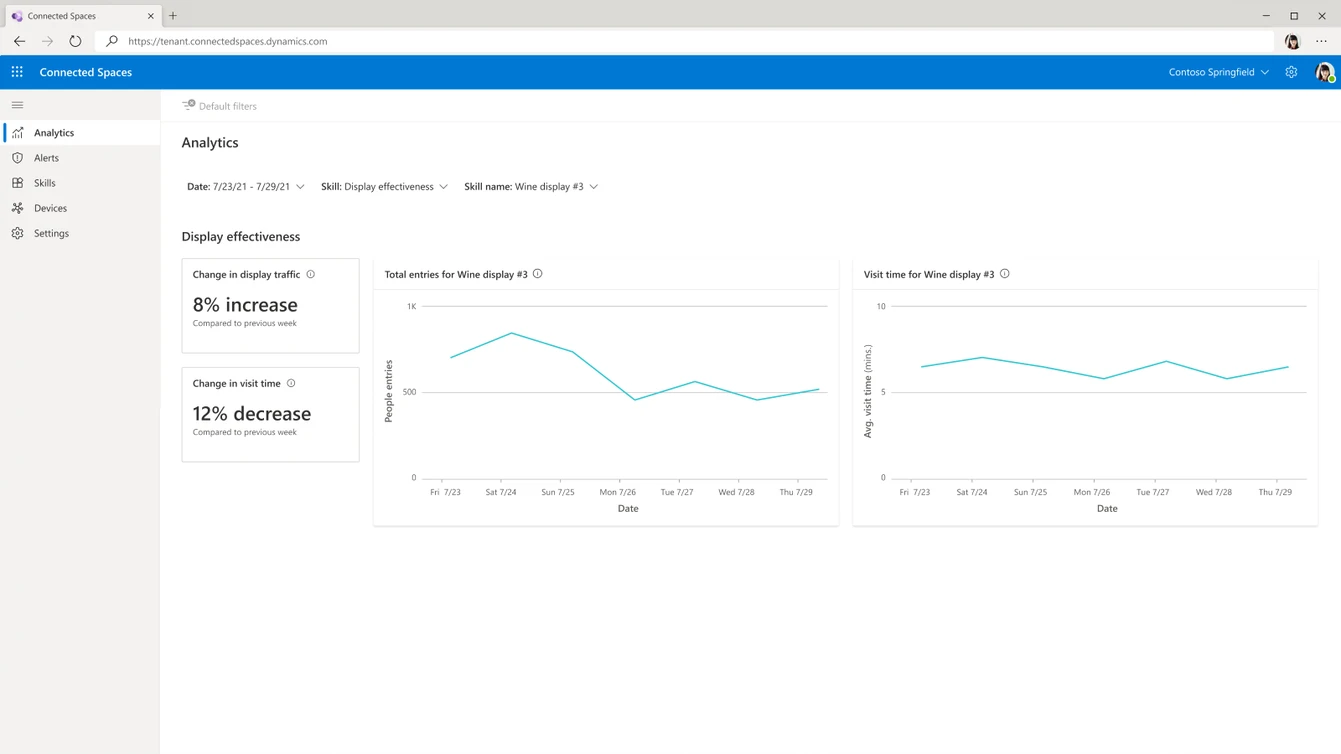Expand the Date 7/23/21 - 7/29/21 filter
1341x754 pixels.
coord(246,187)
